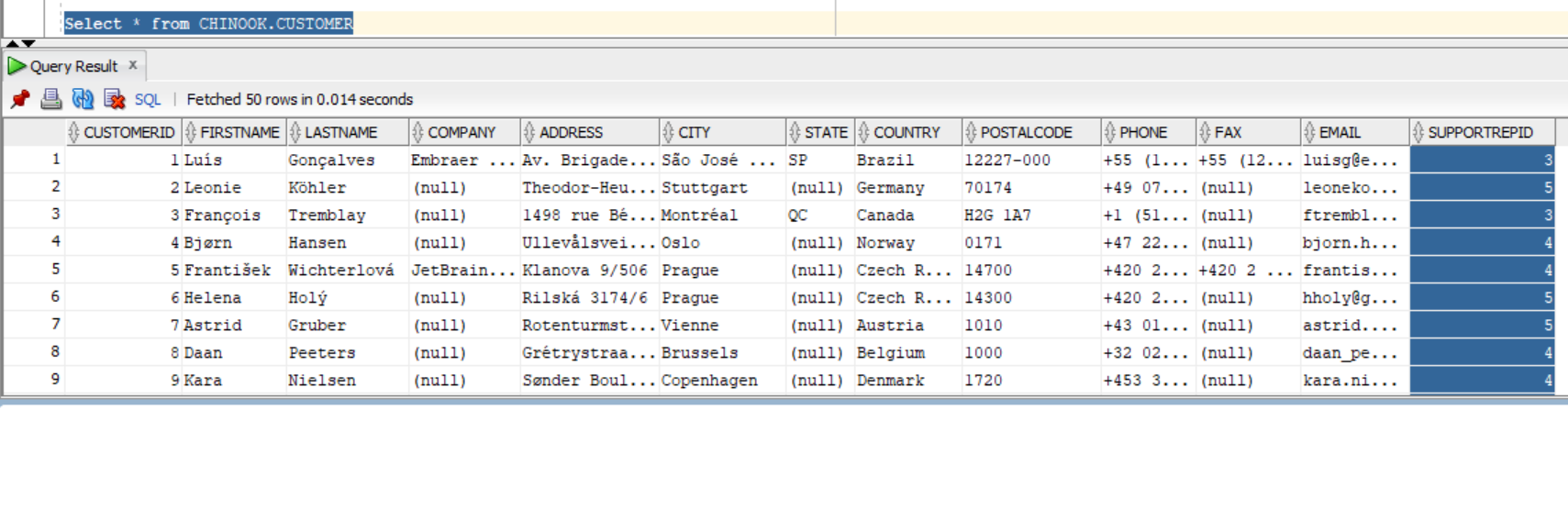Switch to the Query Result tab

[x=73, y=66]
